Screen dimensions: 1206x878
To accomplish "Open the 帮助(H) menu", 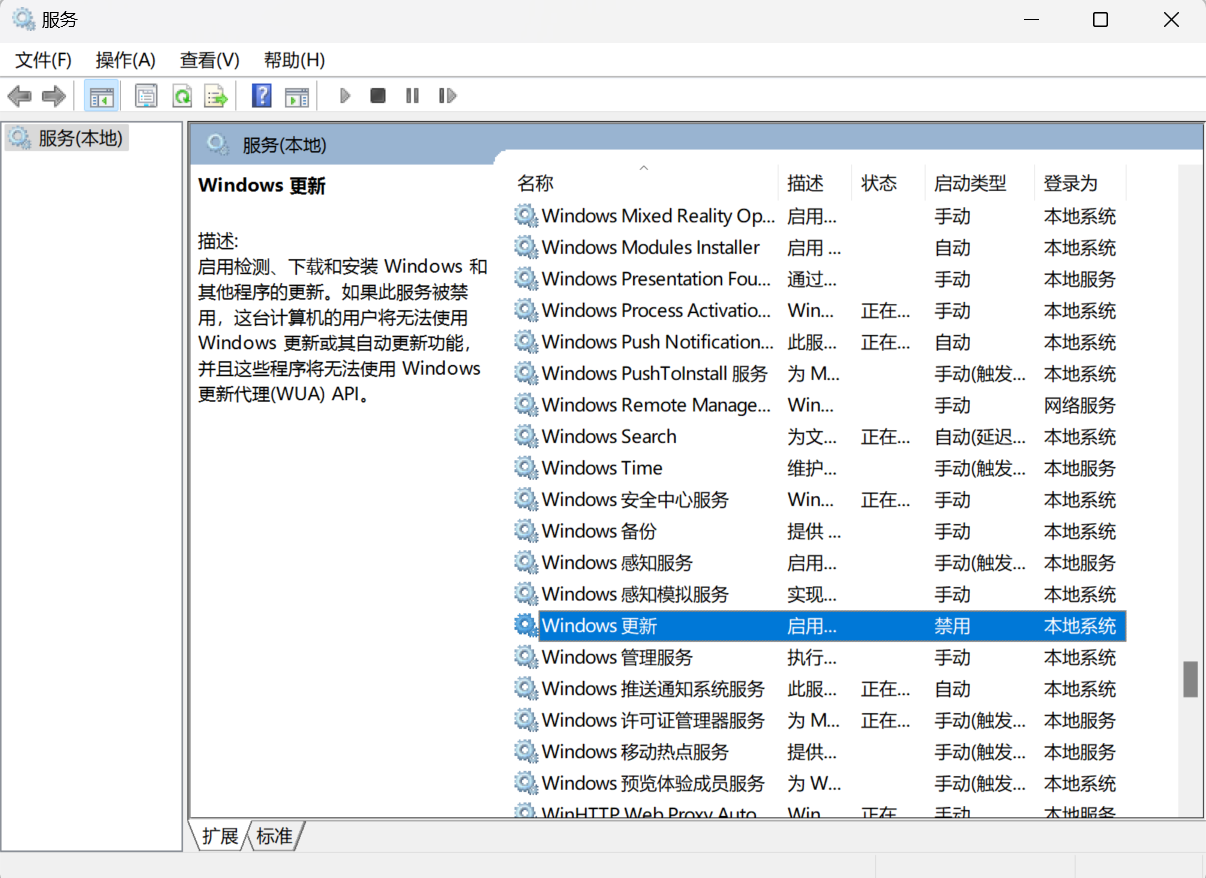I will [x=294, y=60].
